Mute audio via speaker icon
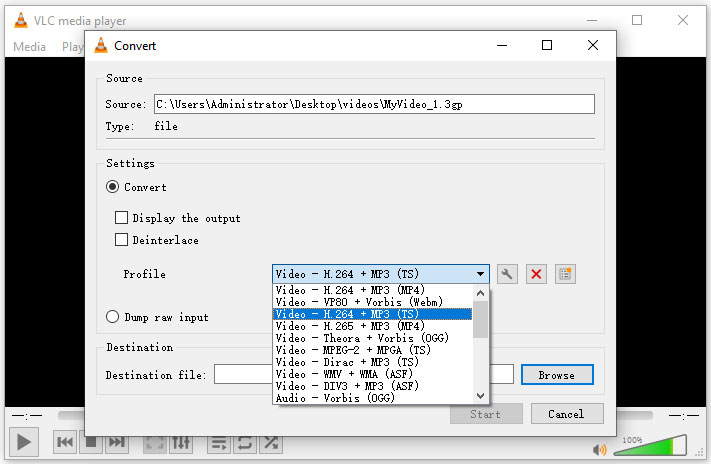711x464 pixels. (599, 449)
